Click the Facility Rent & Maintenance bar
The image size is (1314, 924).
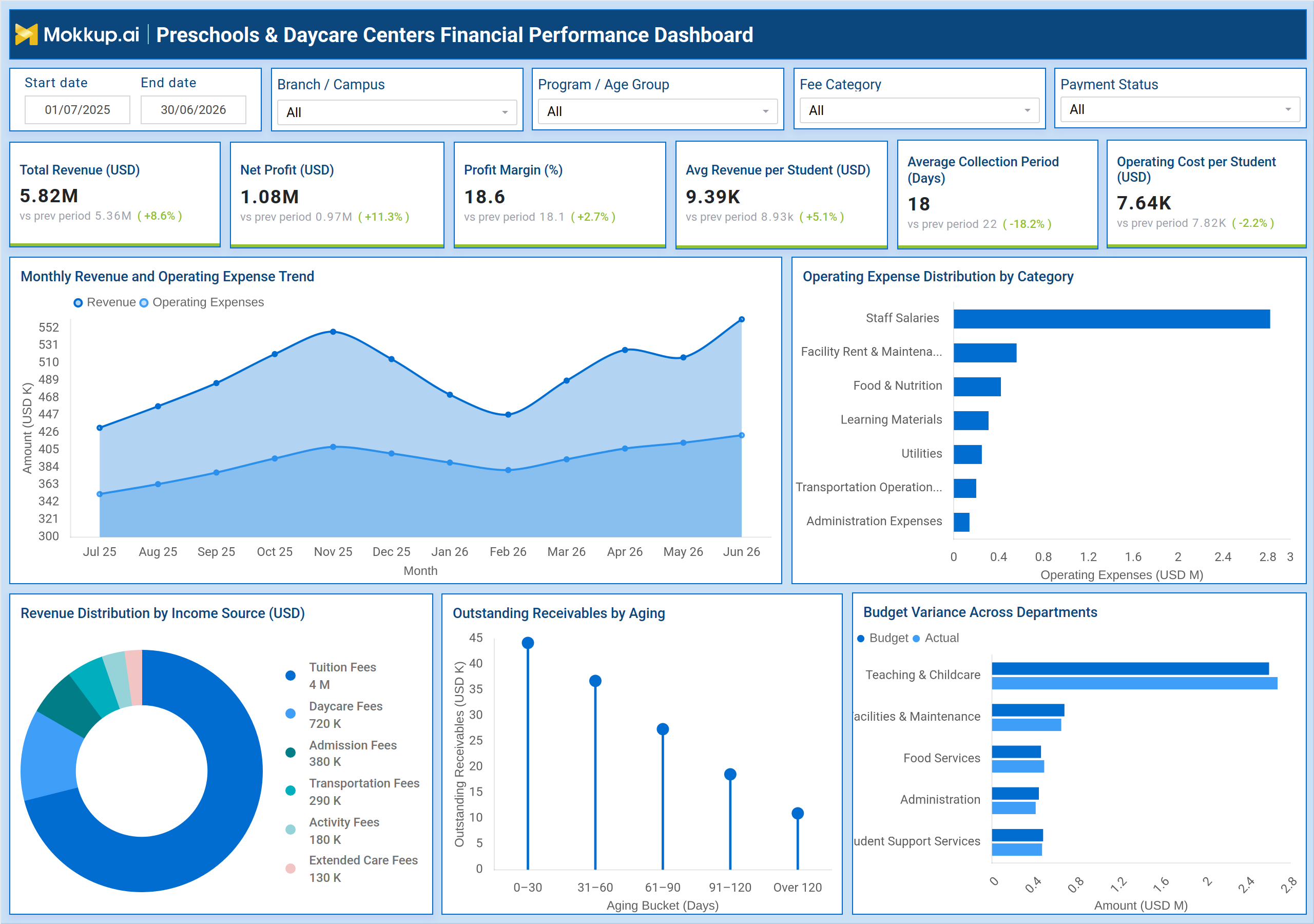click(x=985, y=353)
